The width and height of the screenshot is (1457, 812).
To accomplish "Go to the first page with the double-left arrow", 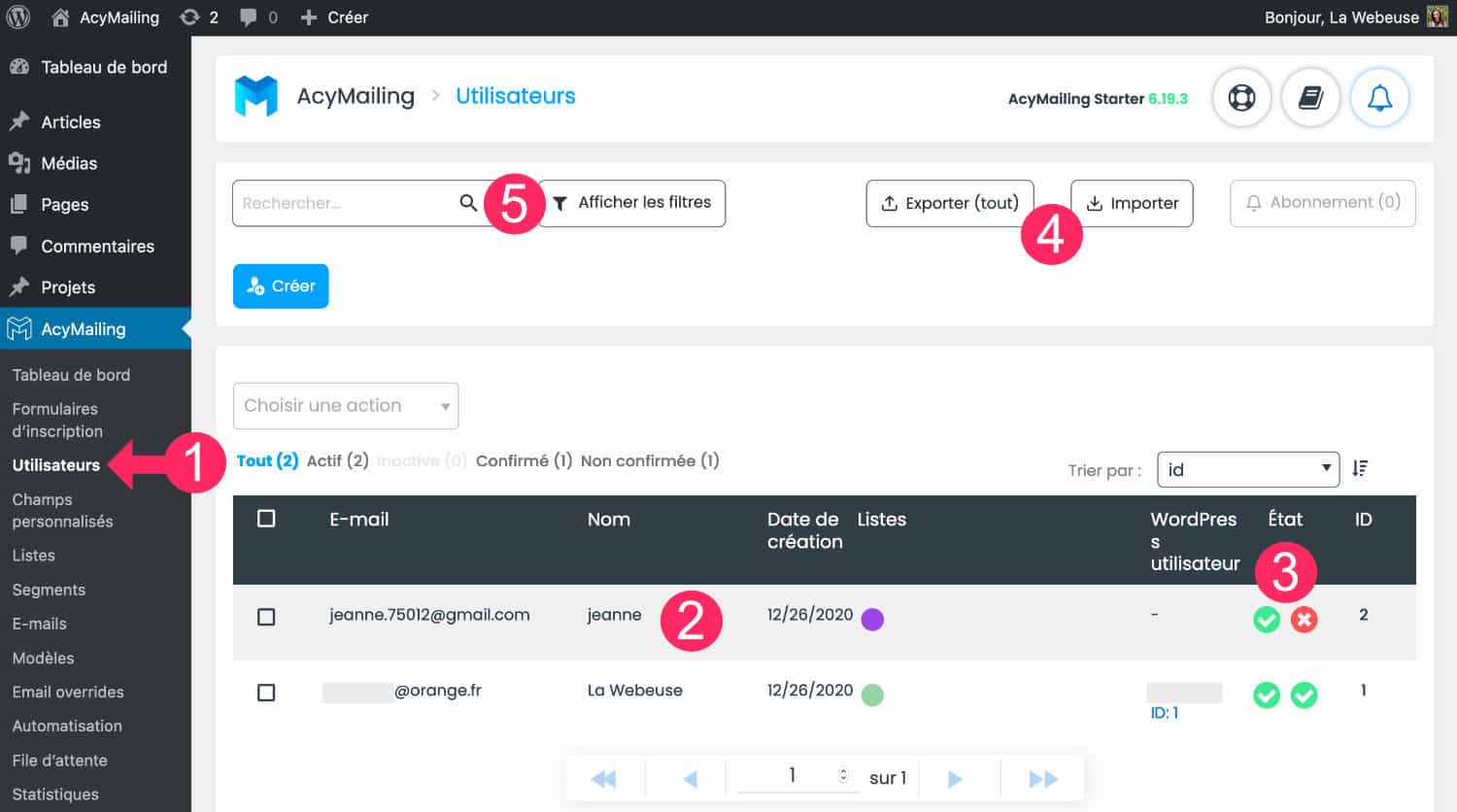I will click(x=604, y=779).
